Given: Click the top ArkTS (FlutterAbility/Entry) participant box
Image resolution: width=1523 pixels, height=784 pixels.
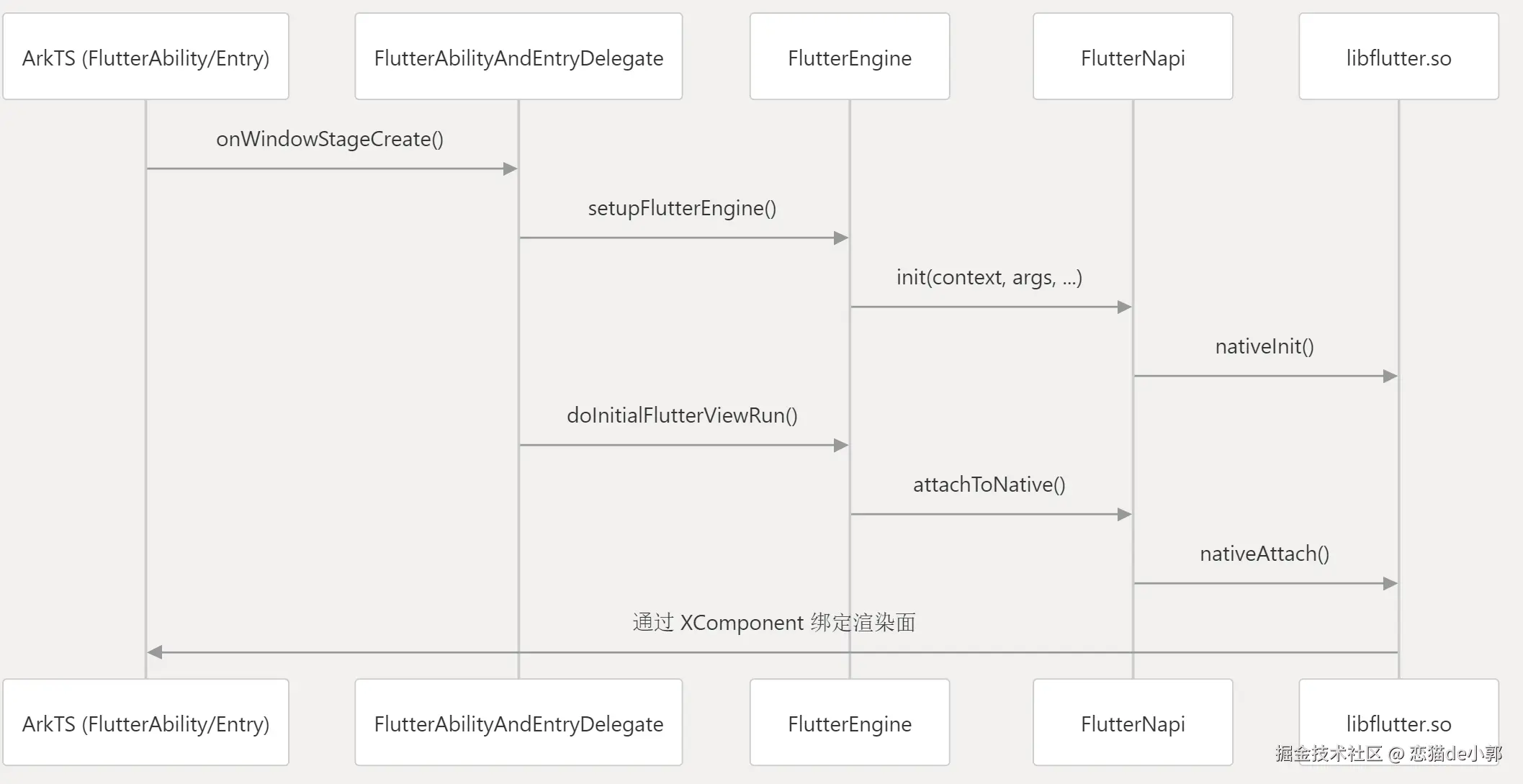Looking at the screenshot, I should pyautogui.click(x=145, y=58).
